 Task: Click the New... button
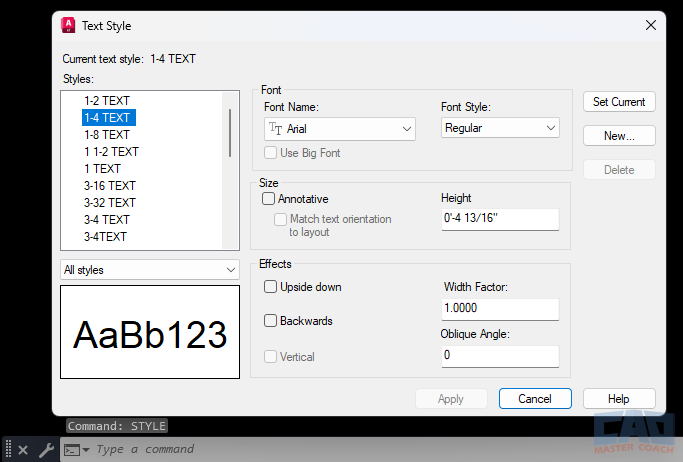coord(619,135)
